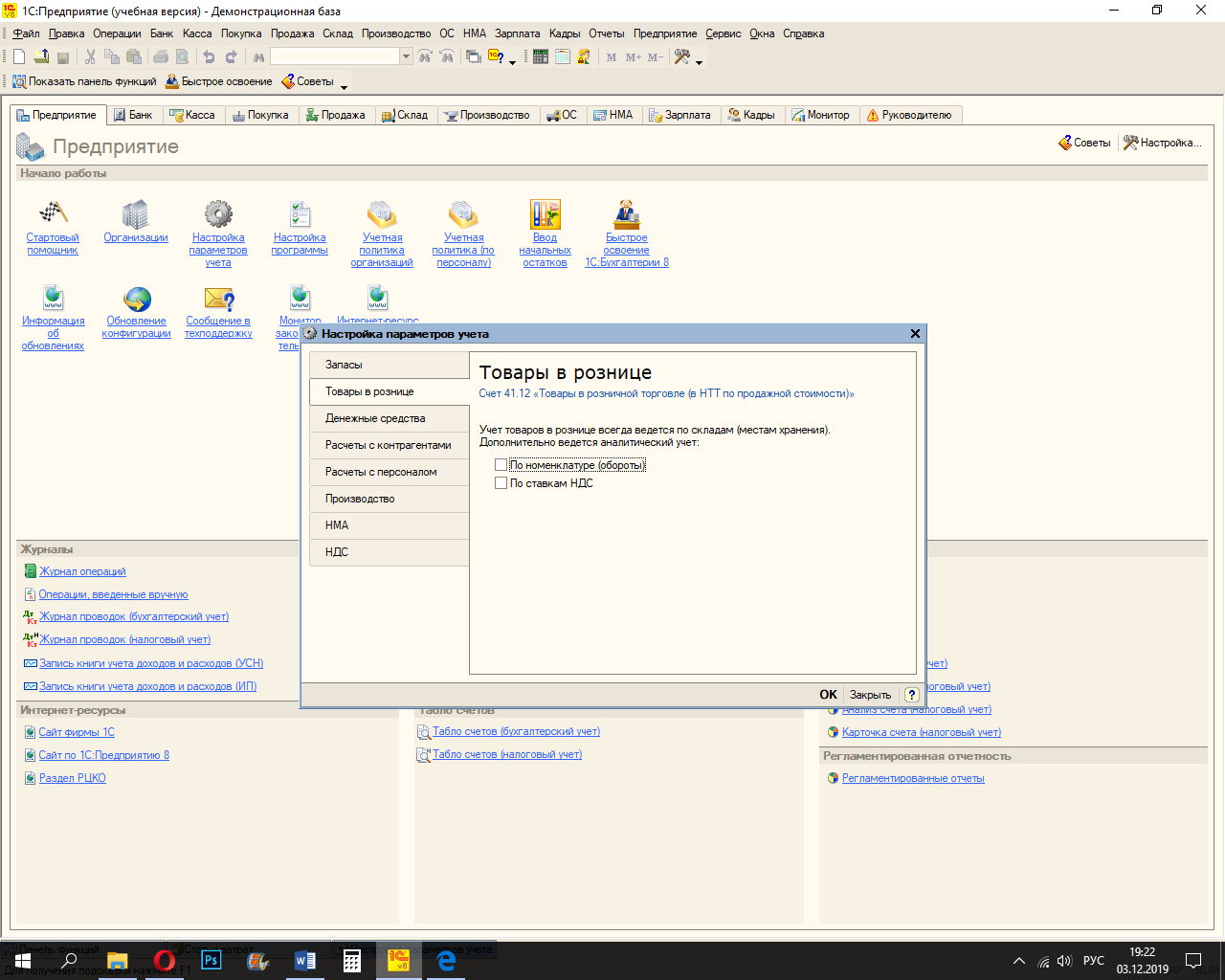Viewport: 1225px width, 980px height.
Task: Enable По номенклатуре (обороты) checkbox
Action: coord(501,464)
